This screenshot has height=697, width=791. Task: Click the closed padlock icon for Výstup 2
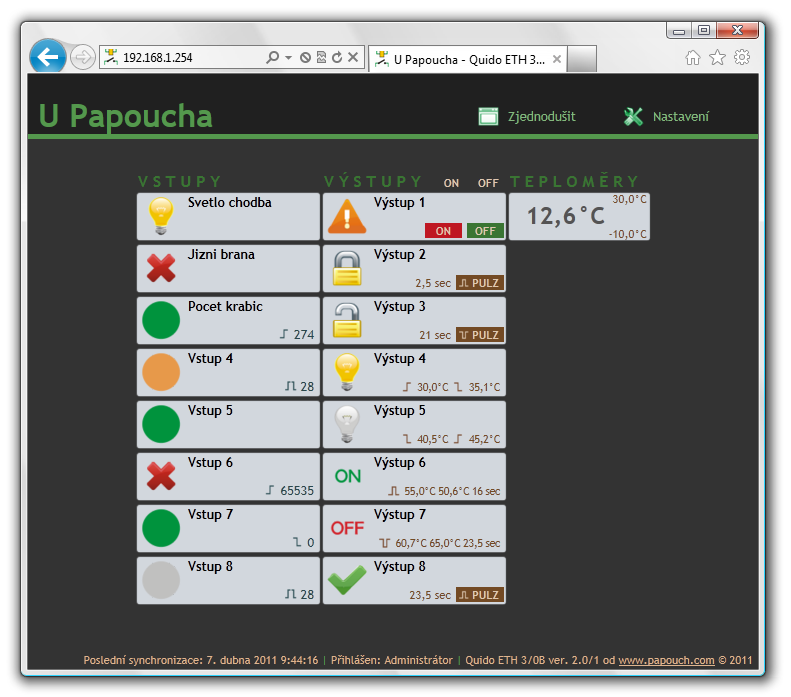point(347,268)
